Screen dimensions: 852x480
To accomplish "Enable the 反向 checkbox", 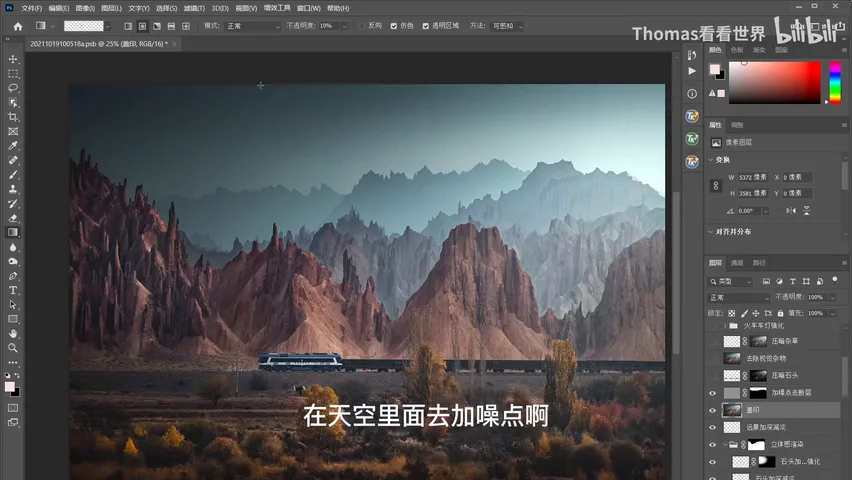I will pos(362,26).
